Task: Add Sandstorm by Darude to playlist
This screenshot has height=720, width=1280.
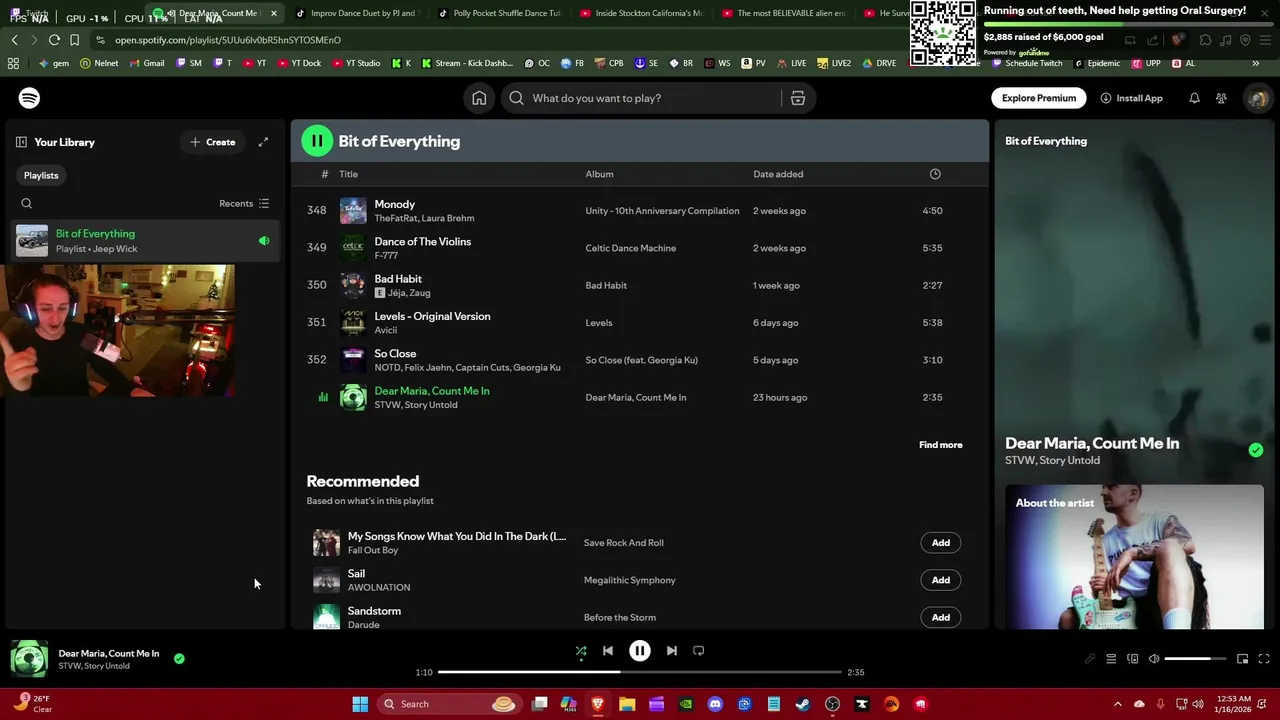Action: pos(941,618)
